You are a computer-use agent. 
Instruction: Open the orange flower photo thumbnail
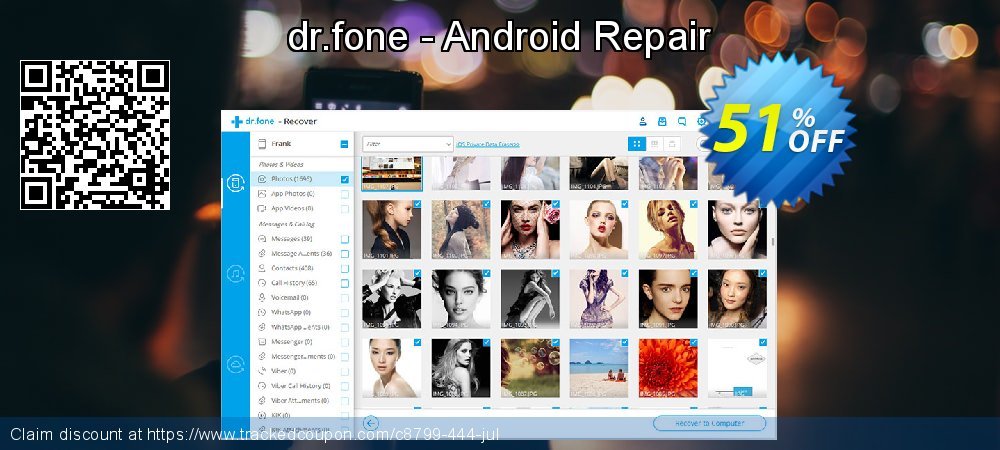tap(668, 368)
